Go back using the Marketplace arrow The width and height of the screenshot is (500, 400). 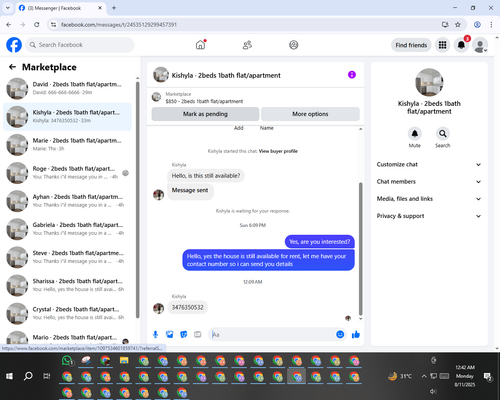12,67
